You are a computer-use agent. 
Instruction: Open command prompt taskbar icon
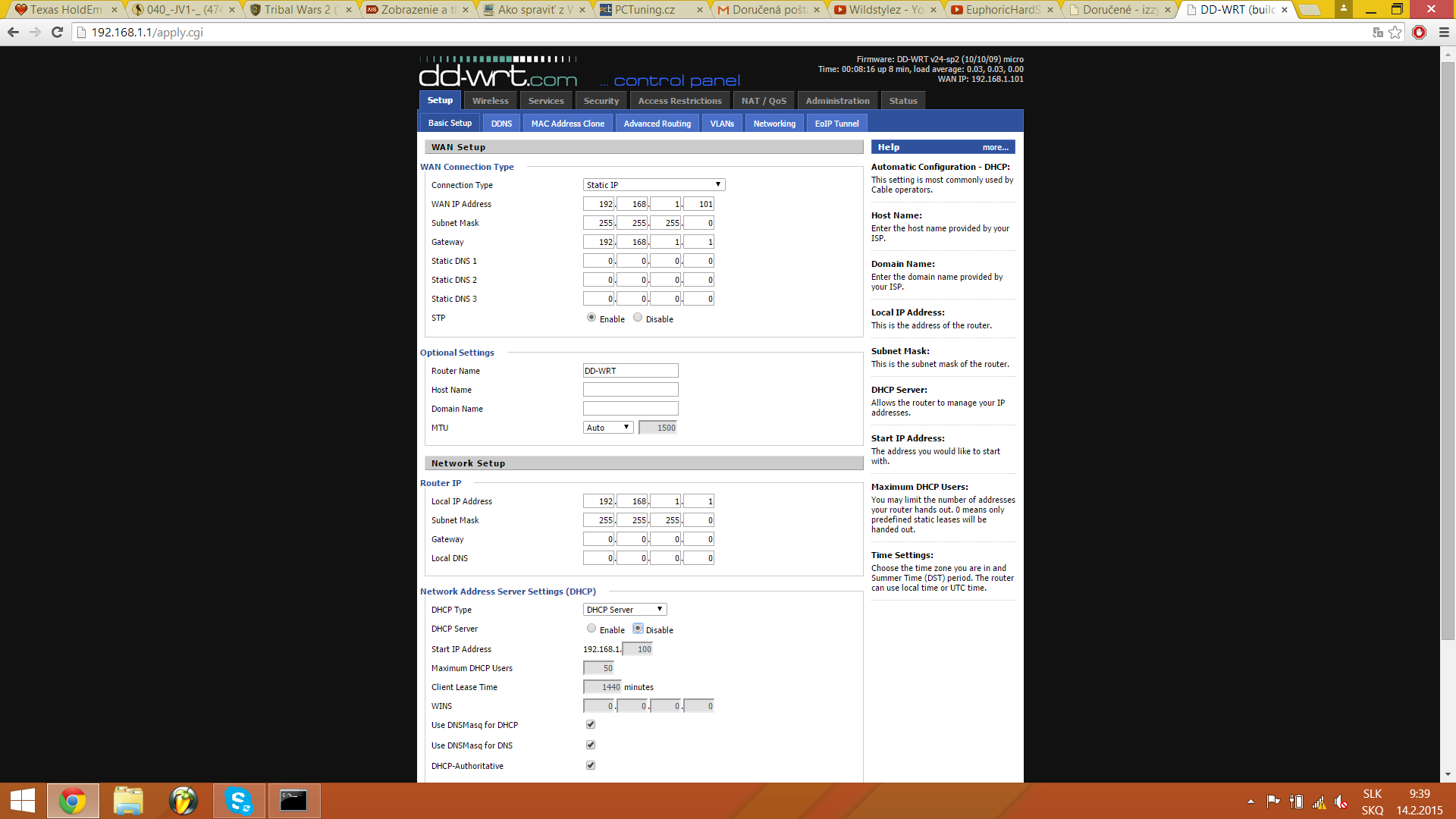click(x=293, y=801)
